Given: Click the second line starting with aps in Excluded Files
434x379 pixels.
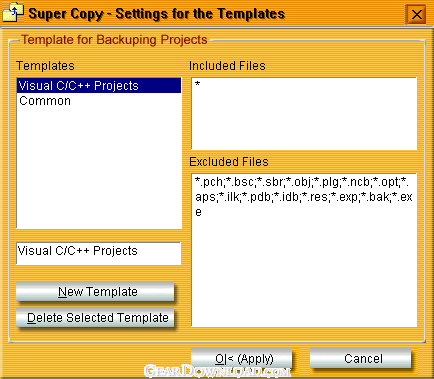Looking at the screenshot, I should (304, 197).
